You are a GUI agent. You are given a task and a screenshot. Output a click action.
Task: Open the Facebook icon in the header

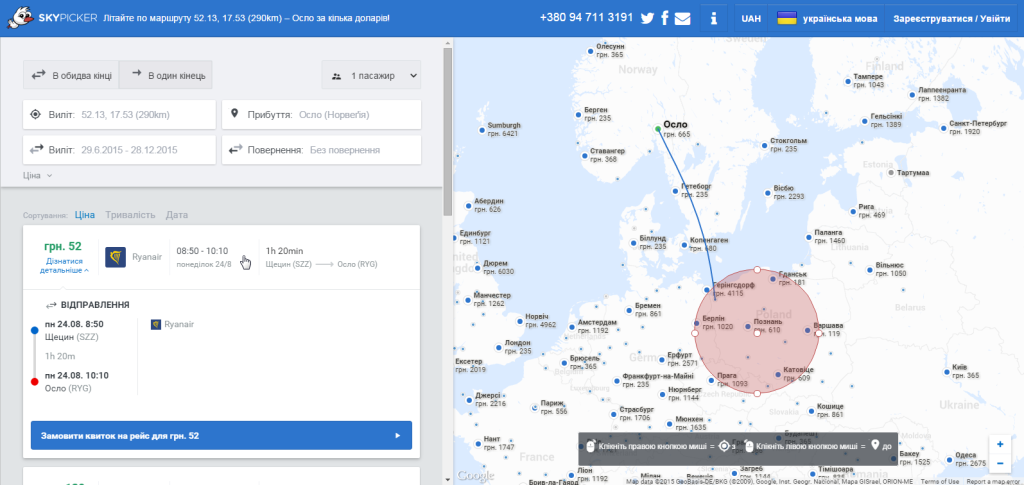pyautogui.click(x=665, y=18)
